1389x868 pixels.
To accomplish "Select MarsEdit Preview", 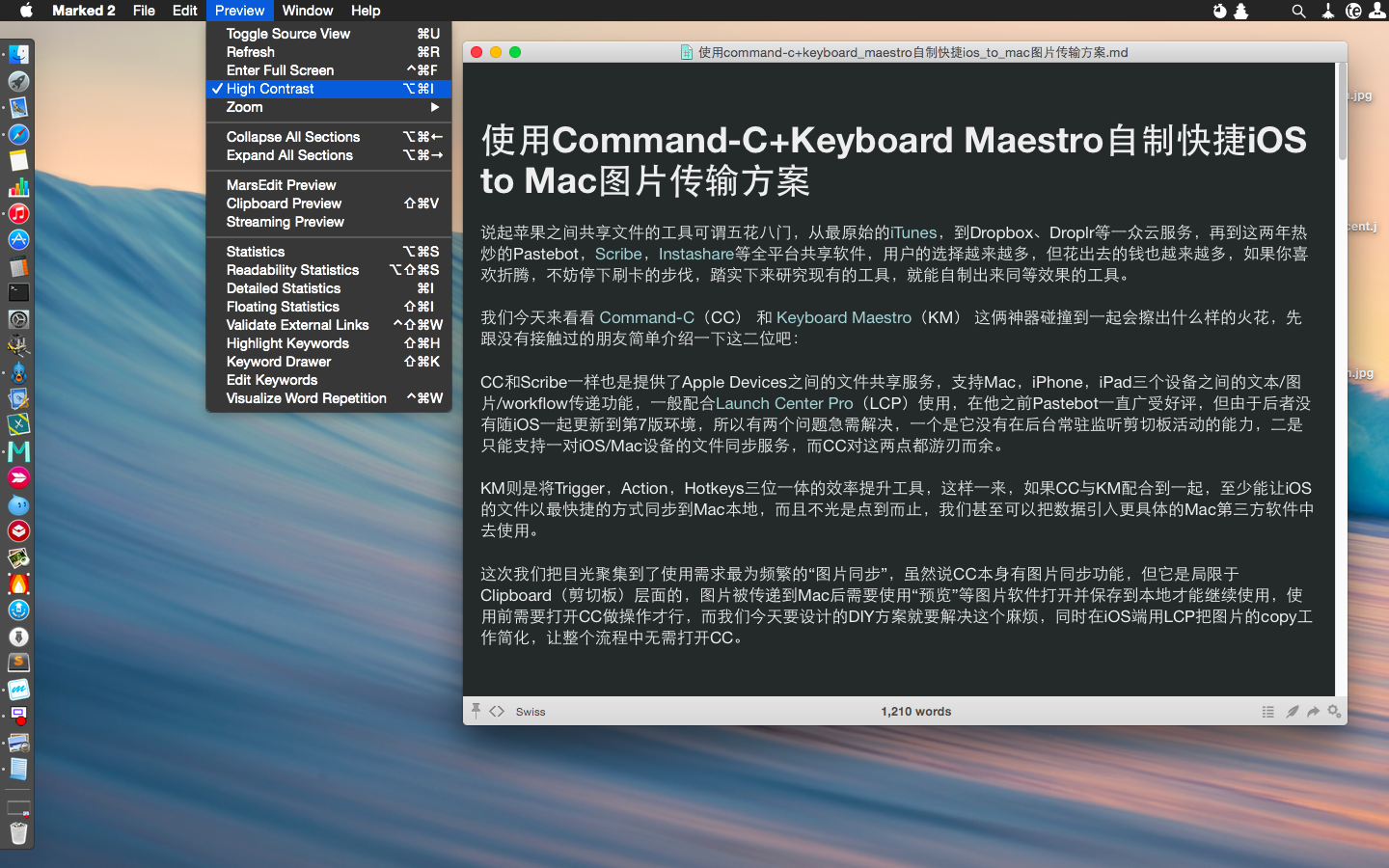I will (329, 185).
